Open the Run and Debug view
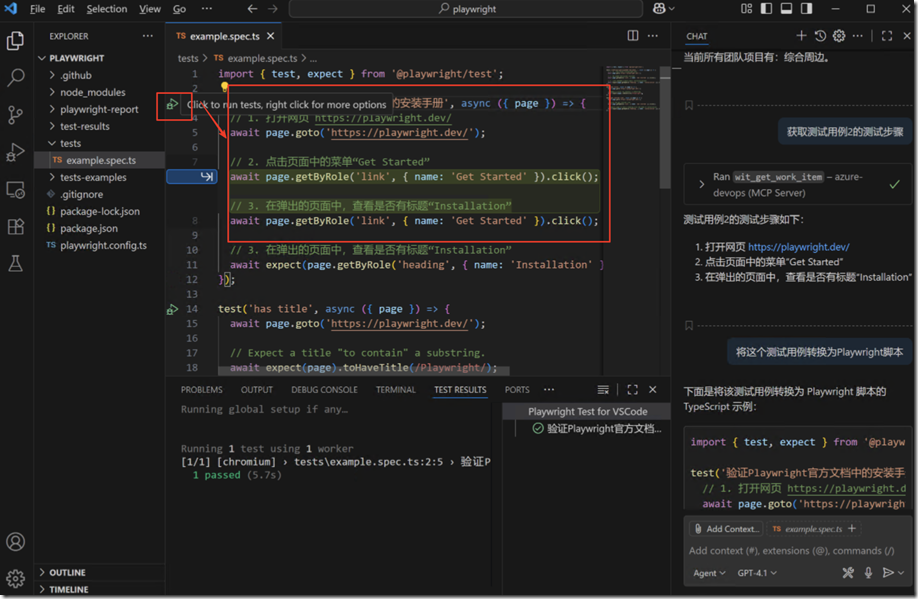The image size is (918, 599). tap(15, 152)
